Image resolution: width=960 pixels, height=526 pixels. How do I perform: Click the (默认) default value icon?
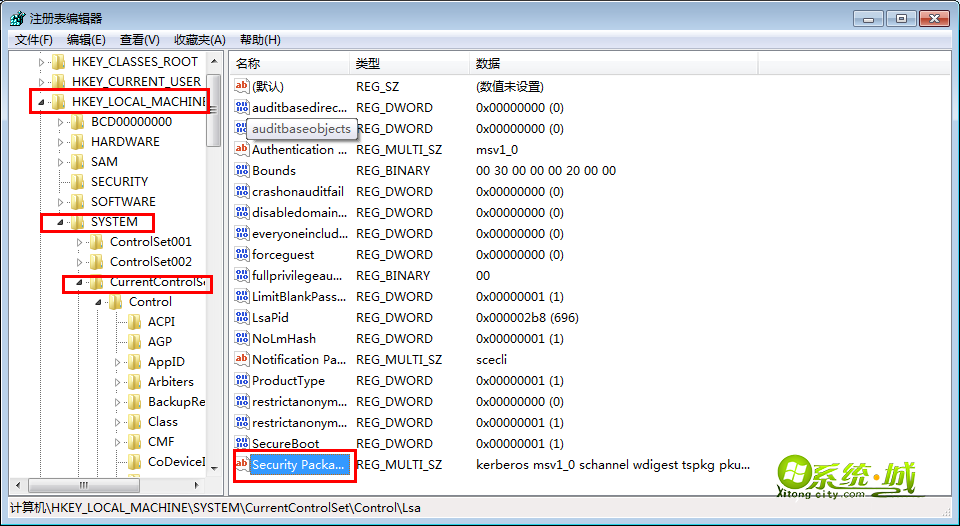point(241,87)
